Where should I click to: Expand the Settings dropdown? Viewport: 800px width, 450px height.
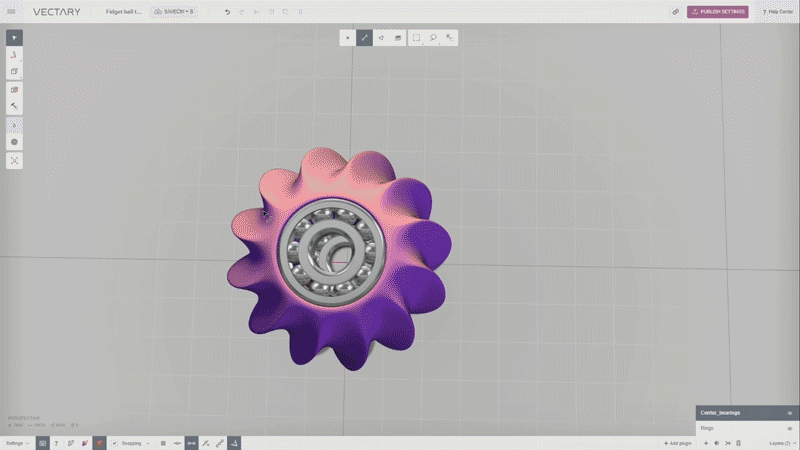[16, 443]
